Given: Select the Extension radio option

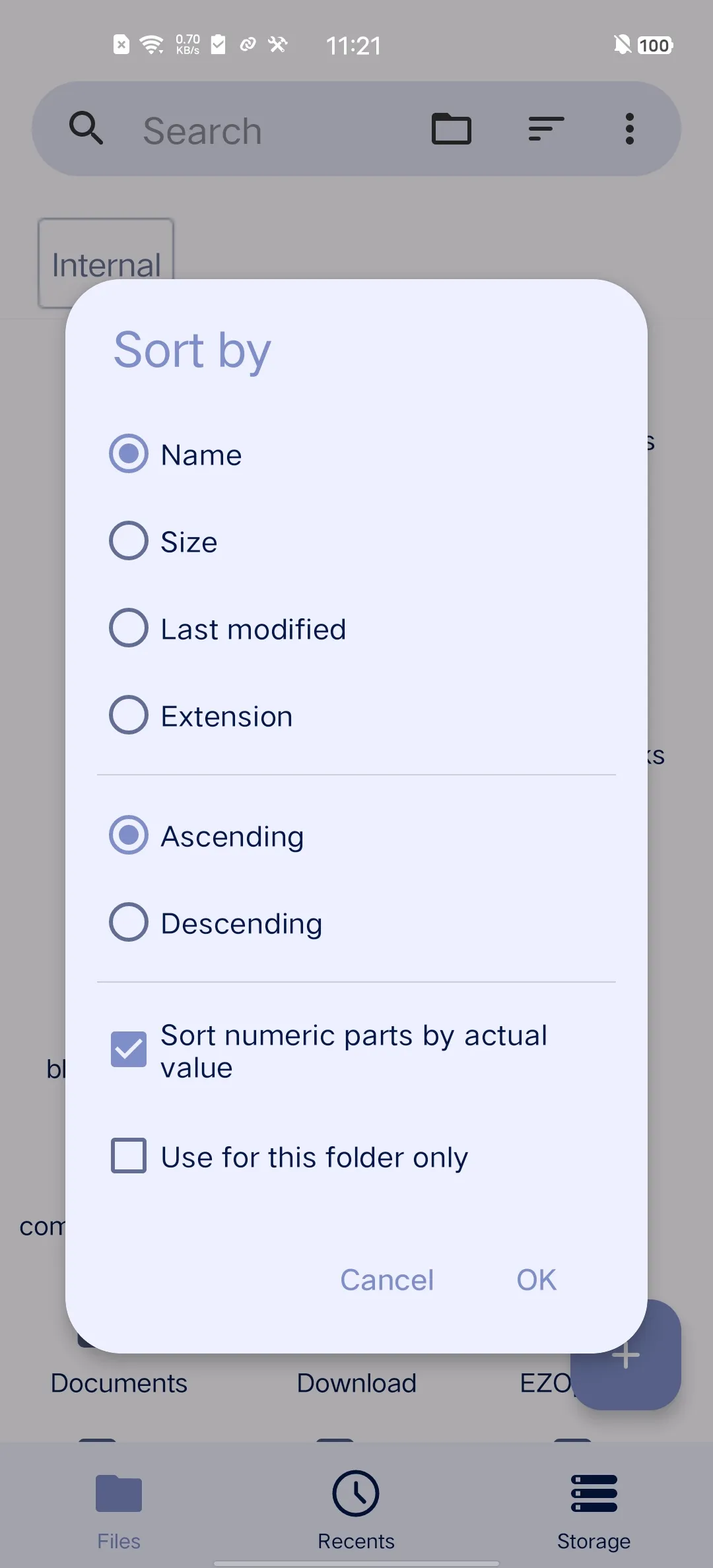Looking at the screenshot, I should pos(129,715).
